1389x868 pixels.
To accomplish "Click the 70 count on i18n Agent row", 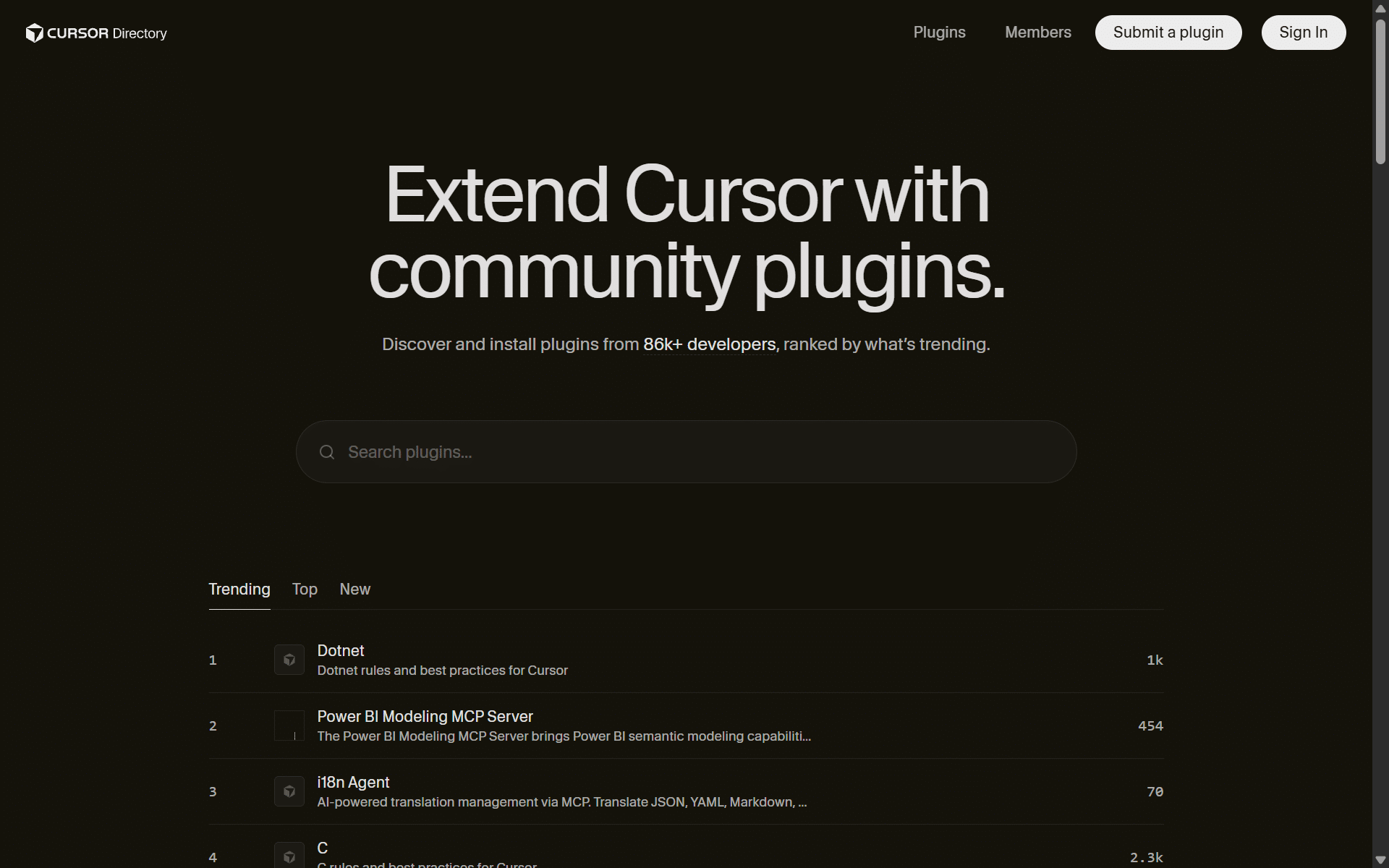I will [1155, 791].
